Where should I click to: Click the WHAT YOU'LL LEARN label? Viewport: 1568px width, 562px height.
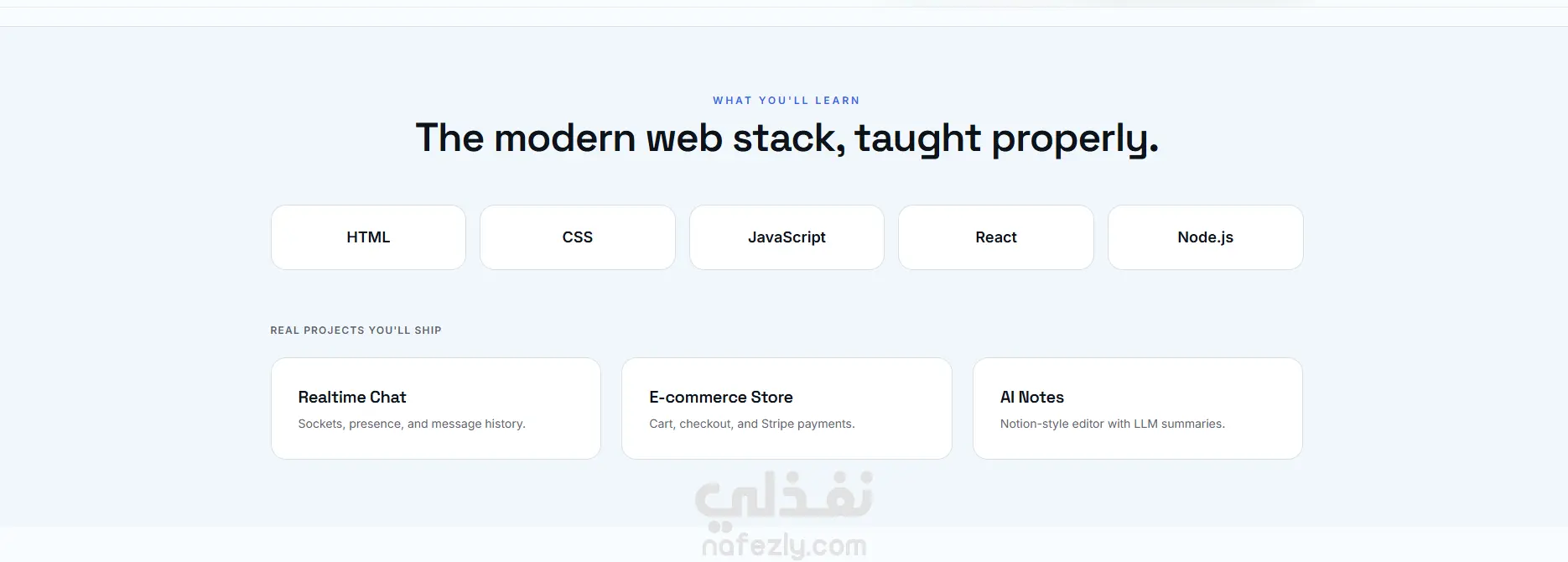coord(787,101)
